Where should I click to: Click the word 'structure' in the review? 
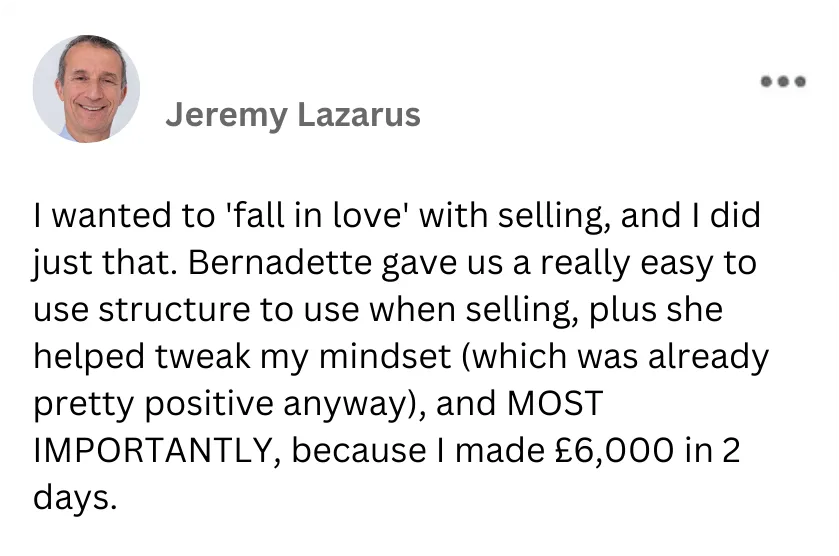[177, 311]
